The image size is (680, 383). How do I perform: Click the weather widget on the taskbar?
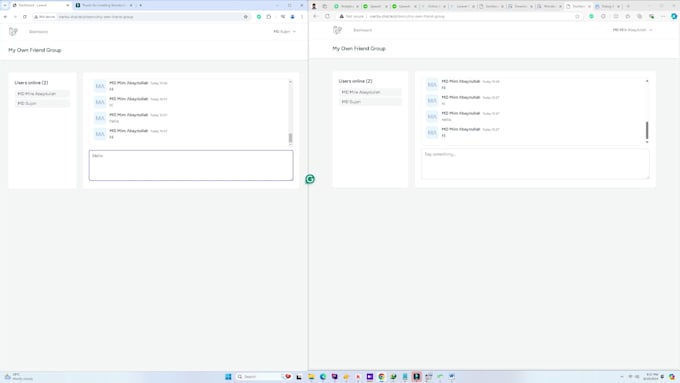(19, 376)
